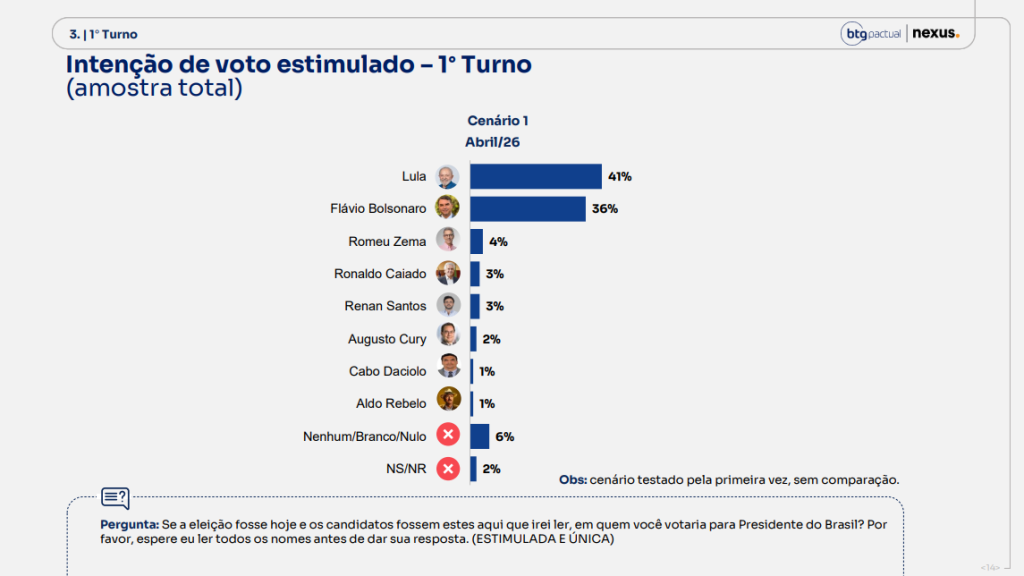Click Lula's 41% bar
Viewport: 1024px width, 576px height.
(535, 177)
